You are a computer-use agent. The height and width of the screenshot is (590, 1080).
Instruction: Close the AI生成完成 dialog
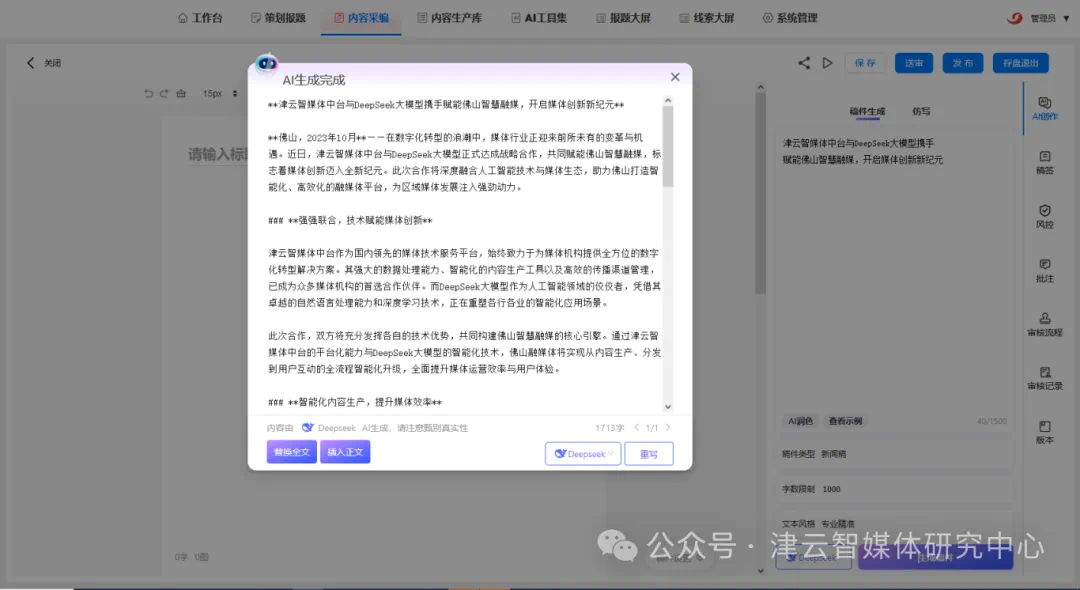click(675, 77)
